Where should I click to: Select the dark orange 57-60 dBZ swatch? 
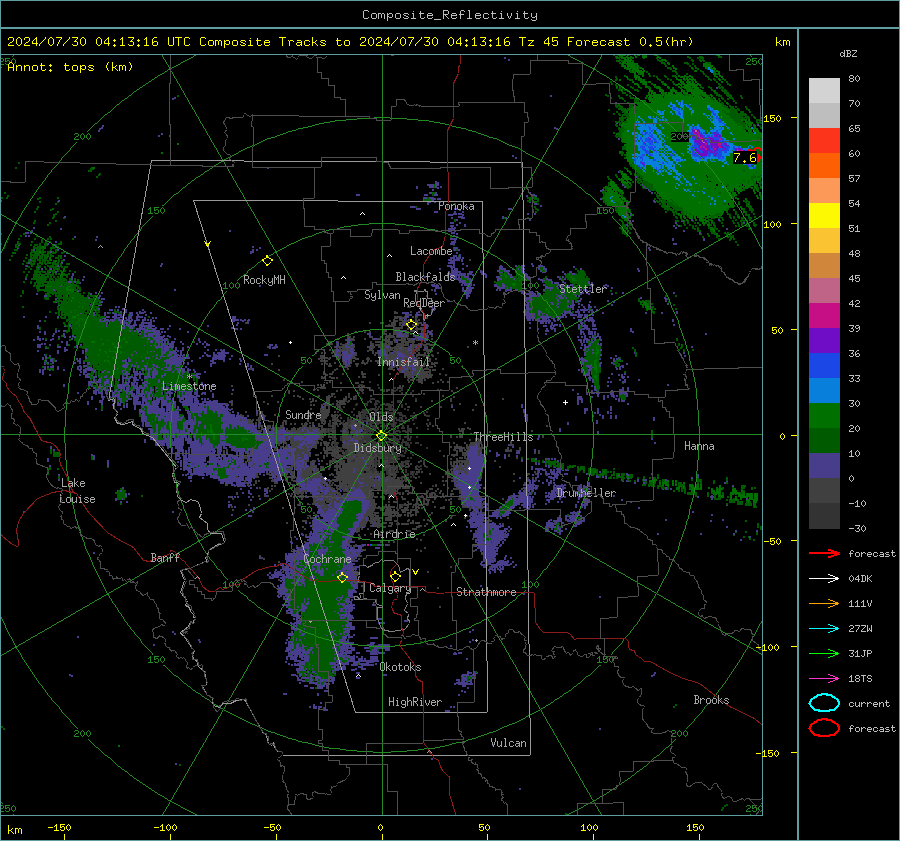tap(824, 165)
